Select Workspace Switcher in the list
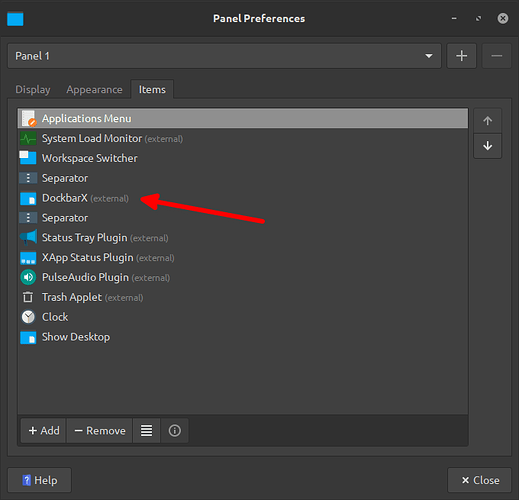This screenshot has height=500, width=519. click(243, 158)
